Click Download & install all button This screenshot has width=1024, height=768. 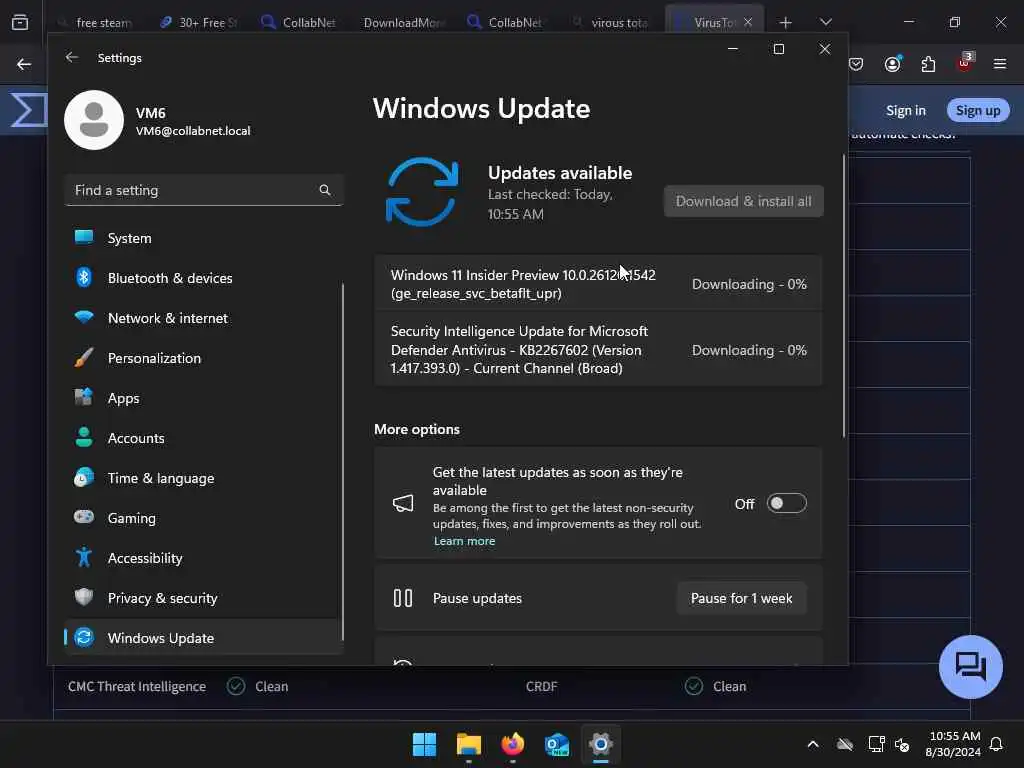click(743, 201)
